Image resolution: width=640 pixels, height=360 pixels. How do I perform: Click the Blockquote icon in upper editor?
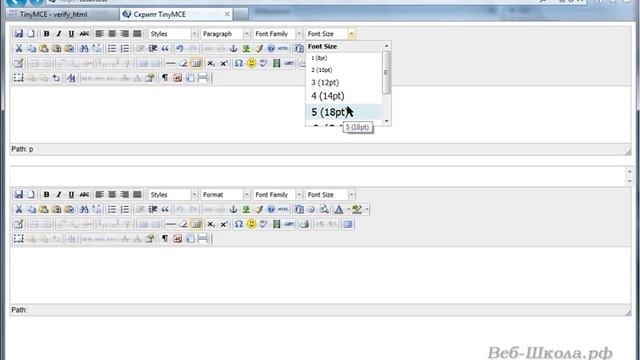tap(165, 49)
